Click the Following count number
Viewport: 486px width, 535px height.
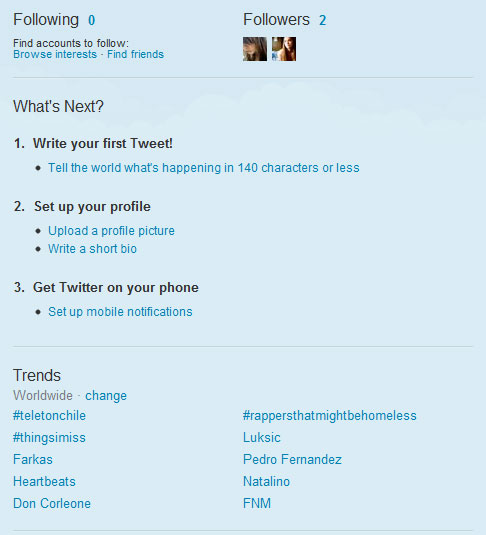tap(91, 20)
